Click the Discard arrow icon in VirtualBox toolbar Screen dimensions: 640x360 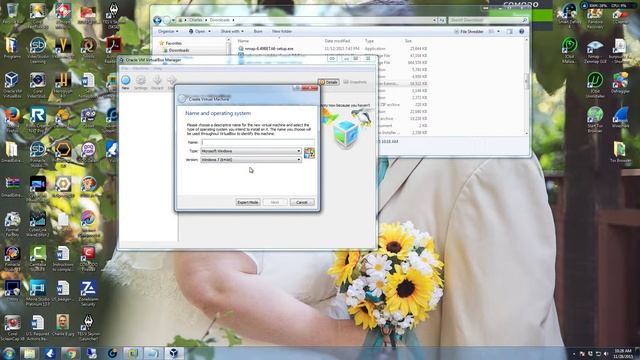click(x=157, y=80)
